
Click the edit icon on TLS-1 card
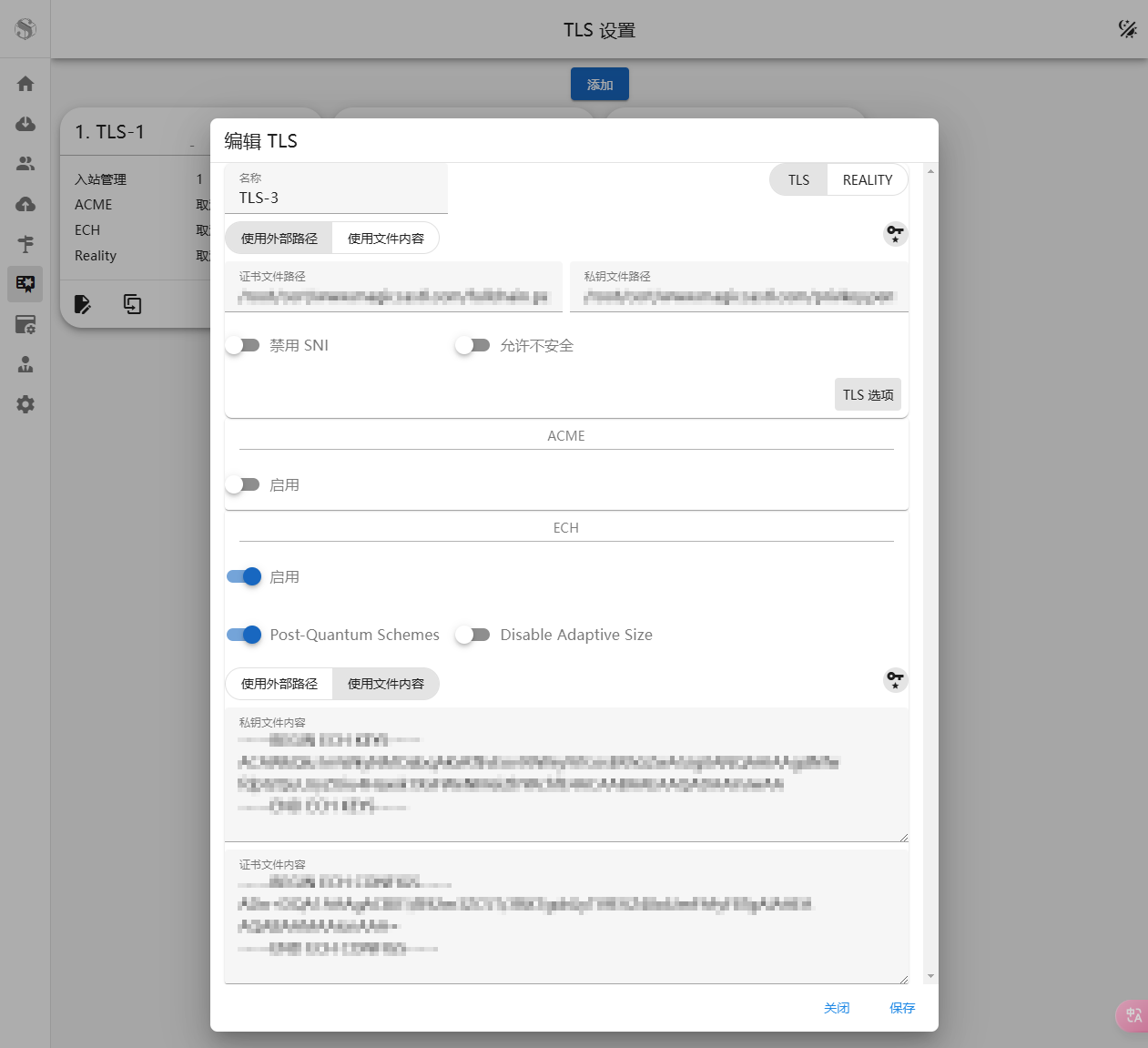coord(83,304)
